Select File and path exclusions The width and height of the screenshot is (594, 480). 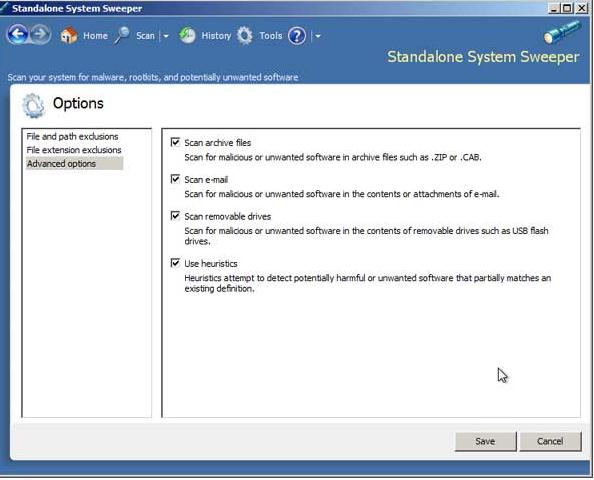[x=72, y=136]
